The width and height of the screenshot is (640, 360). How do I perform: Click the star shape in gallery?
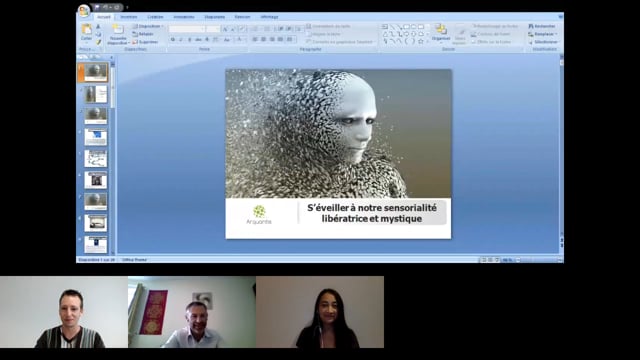tap(420, 41)
